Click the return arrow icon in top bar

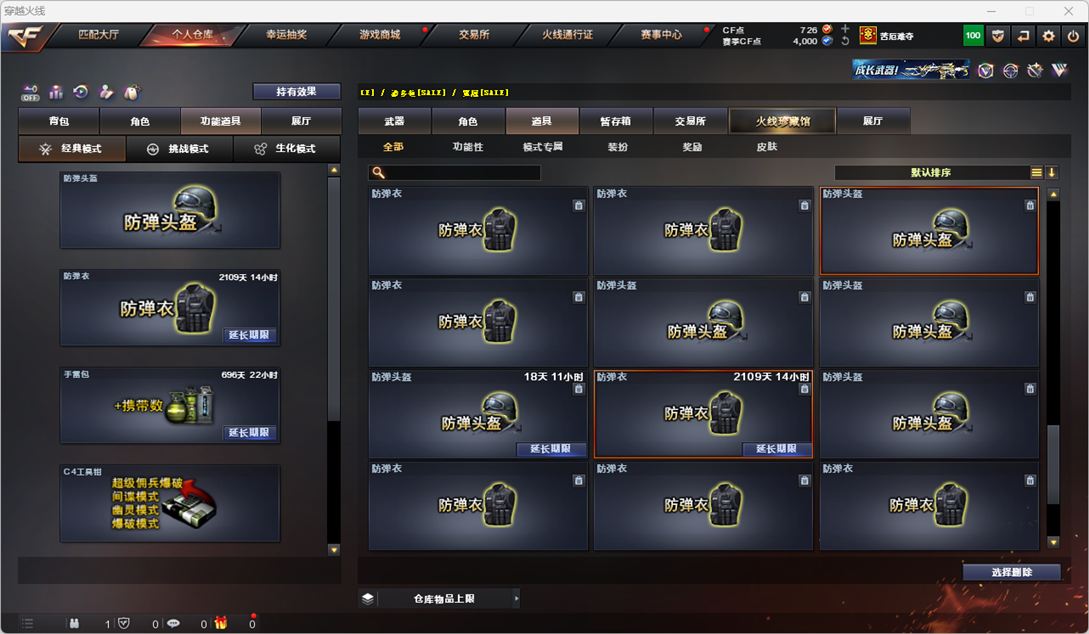click(x=1023, y=36)
